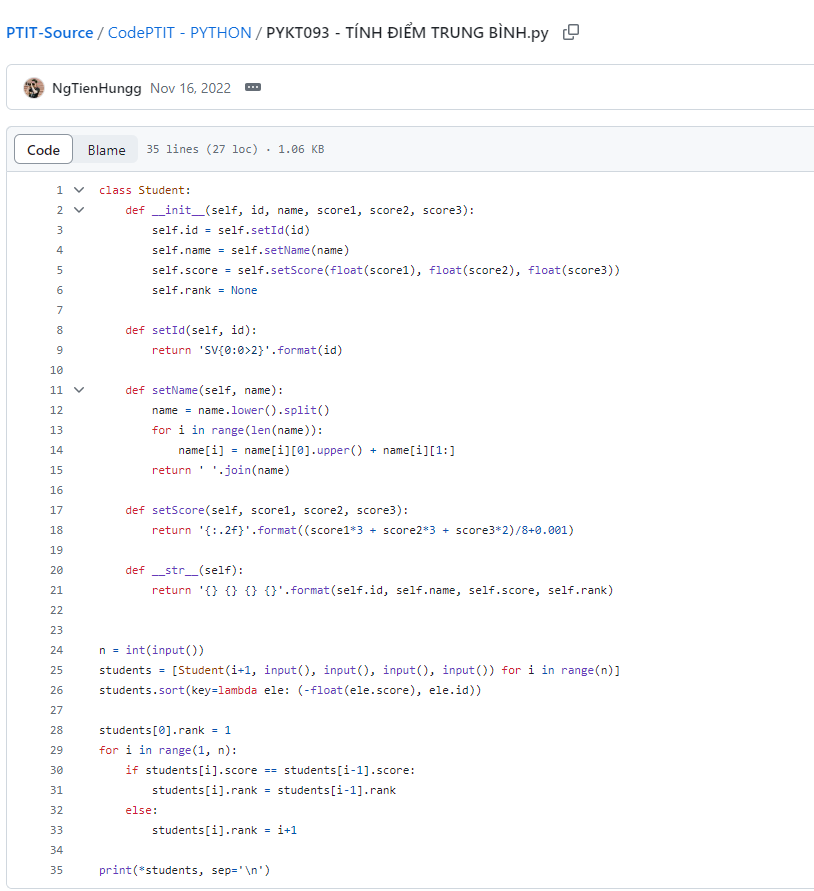This screenshot has height=891, width=814.
Task: Click 'self.rank = None' code line
Action: coord(204,290)
